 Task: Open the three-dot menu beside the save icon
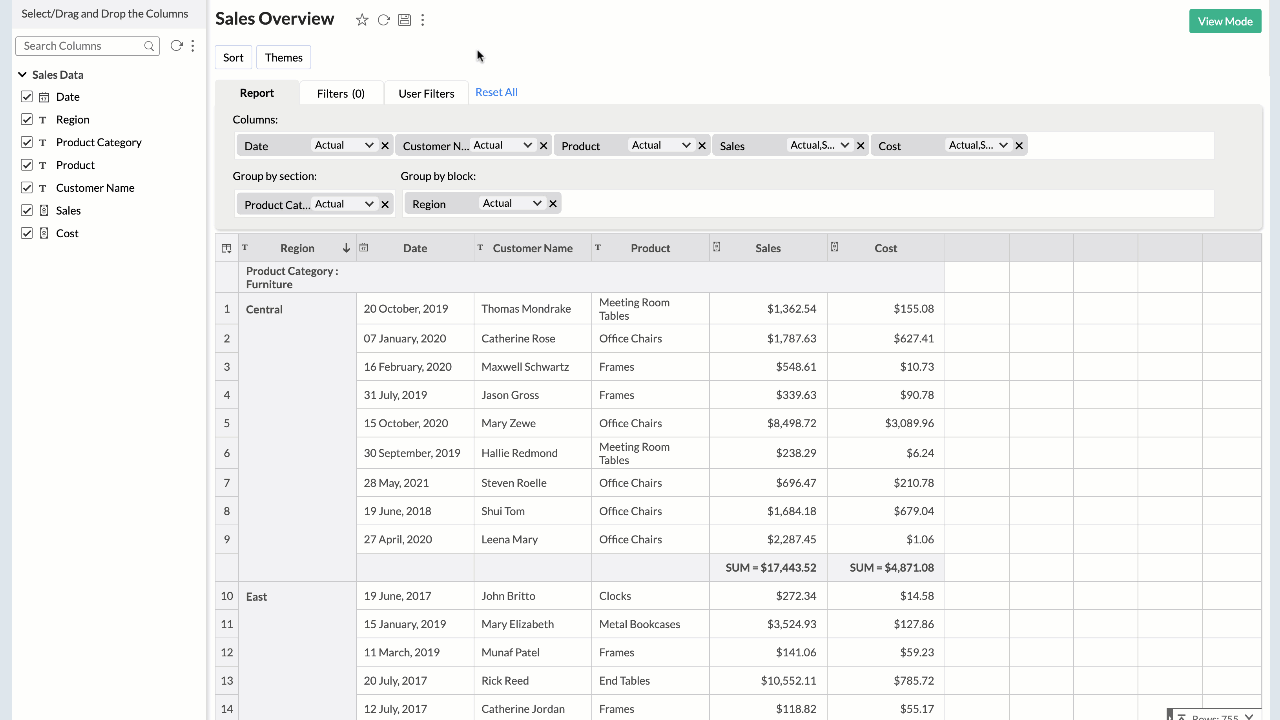pyautogui.click(x=422, y=19)
